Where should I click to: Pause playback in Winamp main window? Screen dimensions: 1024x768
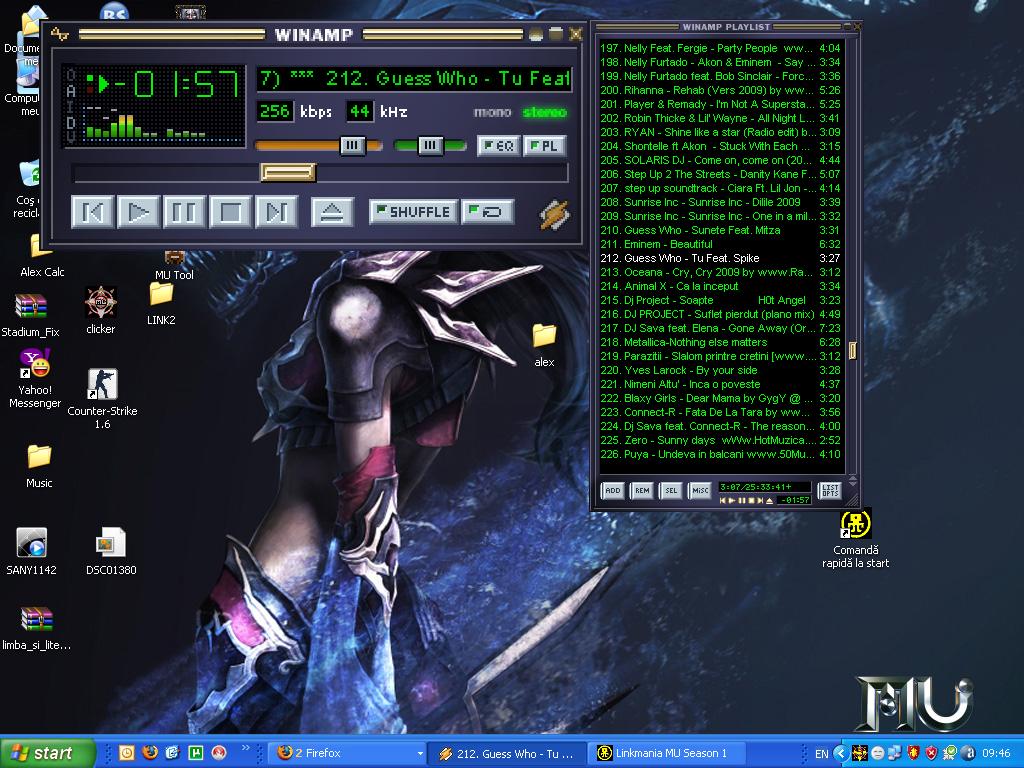[x=184, y=212]
